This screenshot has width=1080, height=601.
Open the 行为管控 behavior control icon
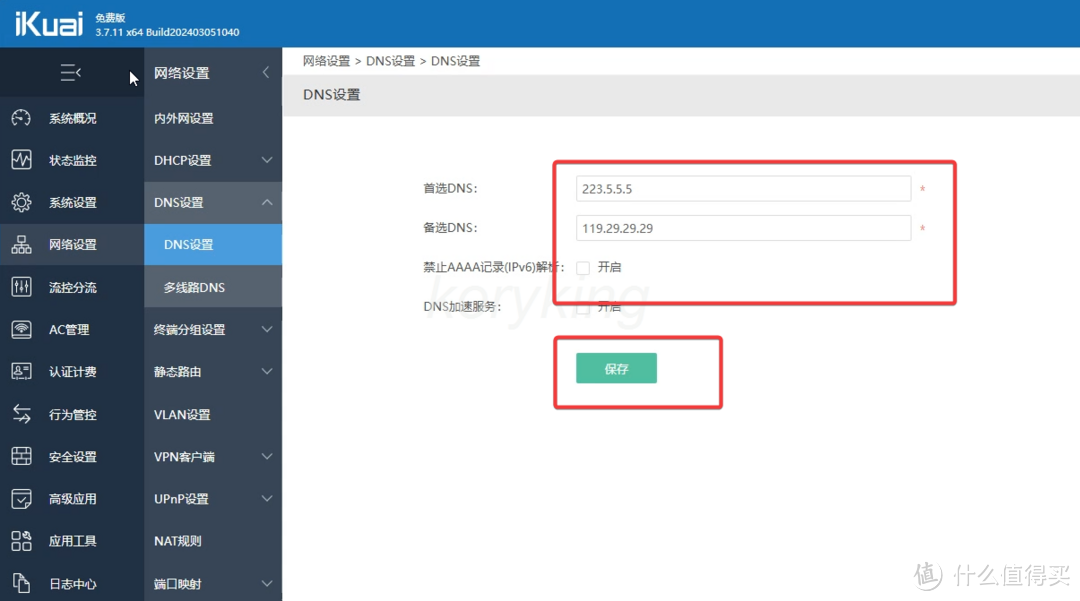pyautogui.click(x=20, y=414)
